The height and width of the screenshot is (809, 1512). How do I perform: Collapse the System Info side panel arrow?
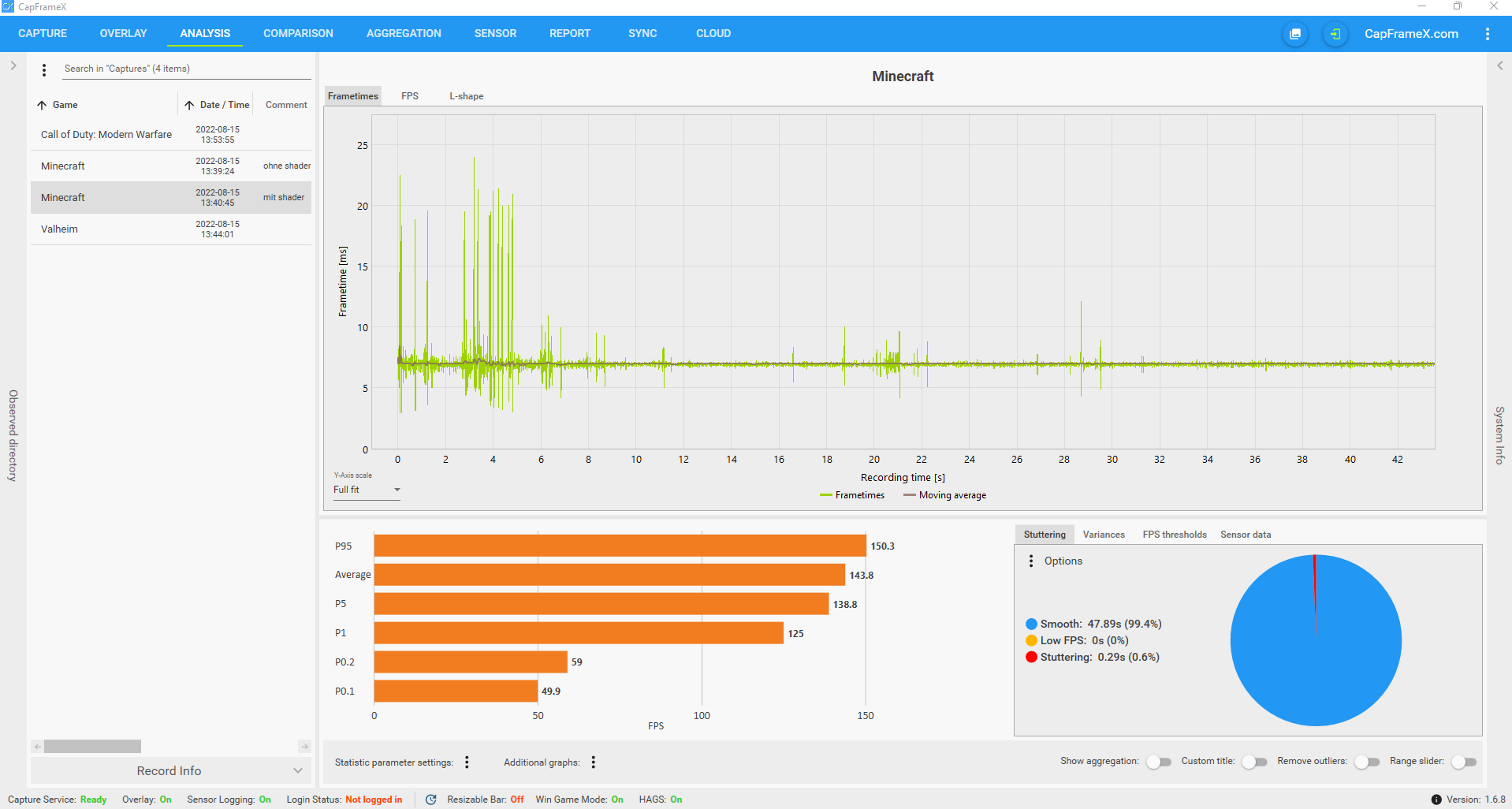(1499, 66)
